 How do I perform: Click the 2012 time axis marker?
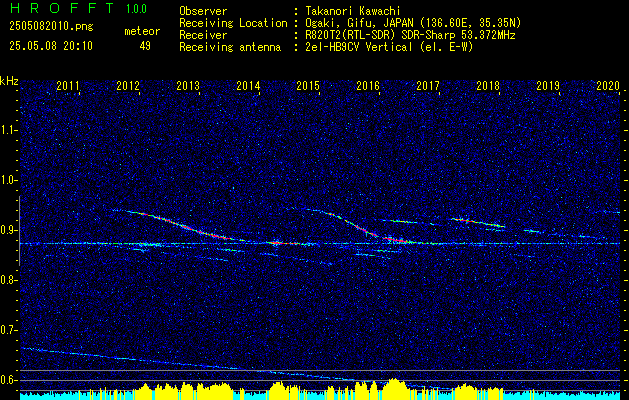pyautogui.click(x=128, y=85)
